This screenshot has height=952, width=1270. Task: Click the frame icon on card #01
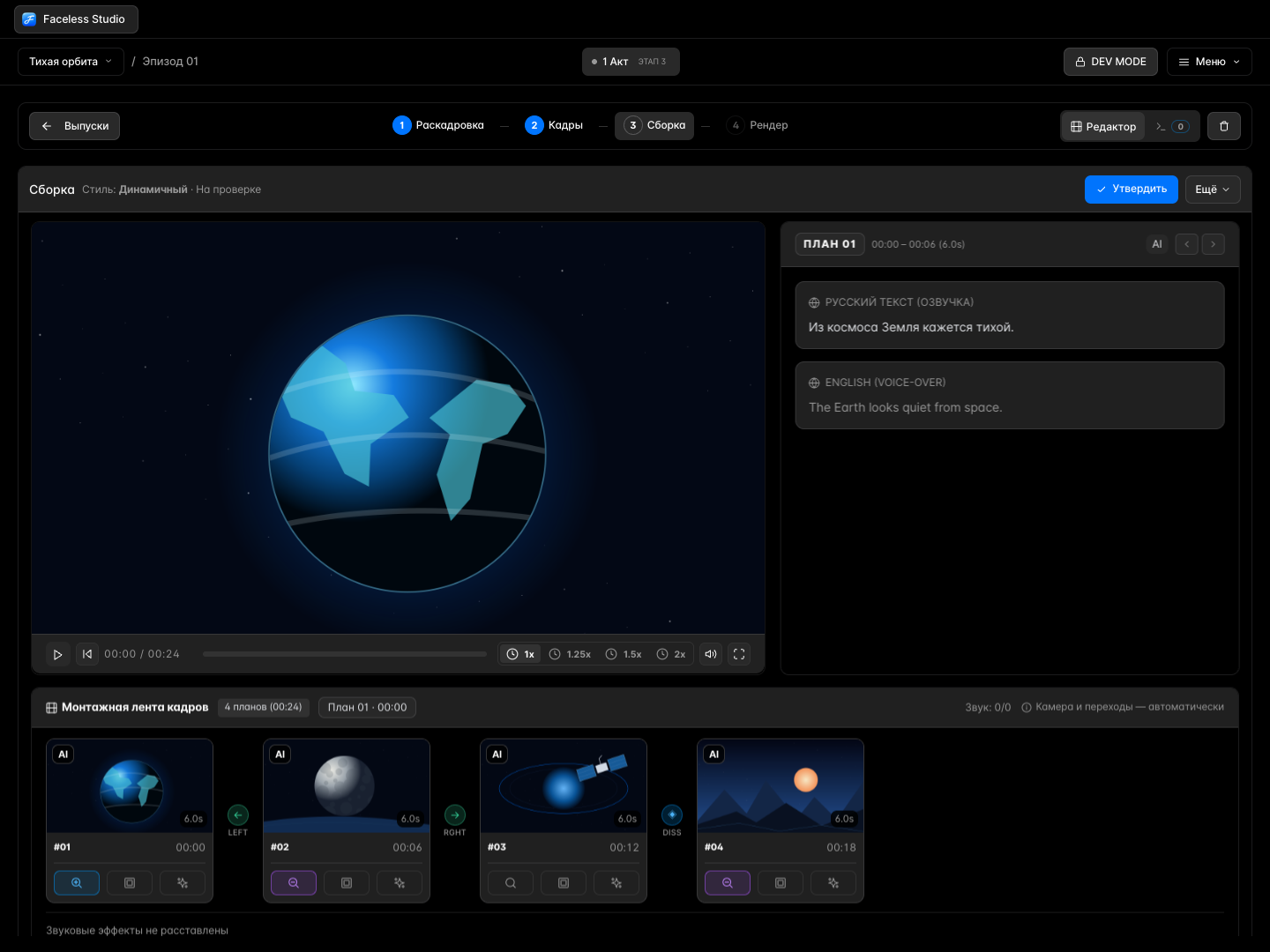[x=130, y=882]
